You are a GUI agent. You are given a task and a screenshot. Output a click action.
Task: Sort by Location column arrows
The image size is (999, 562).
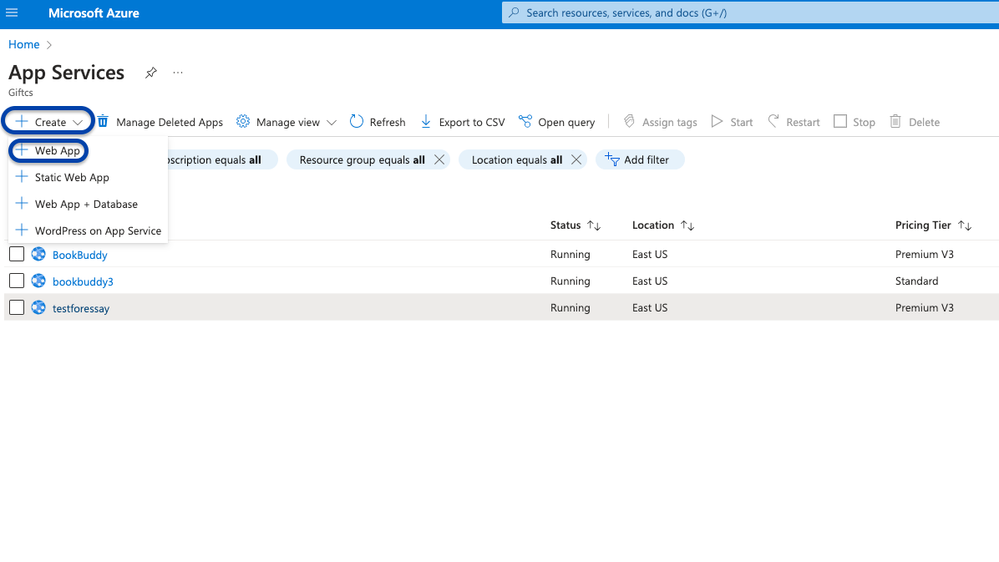(687, 226)
